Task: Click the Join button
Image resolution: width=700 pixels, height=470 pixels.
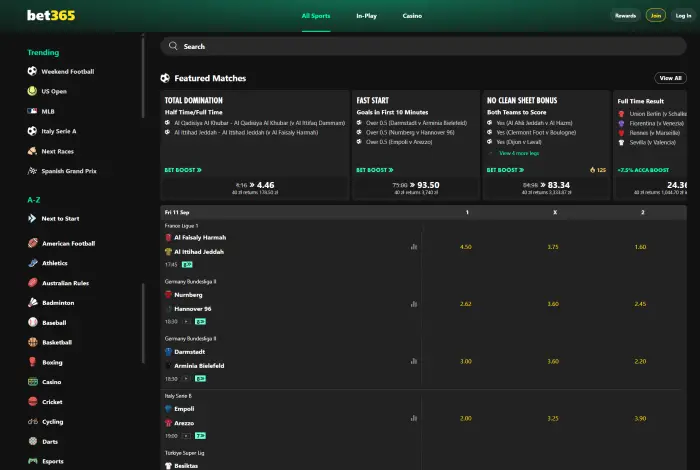Action: 655,16
